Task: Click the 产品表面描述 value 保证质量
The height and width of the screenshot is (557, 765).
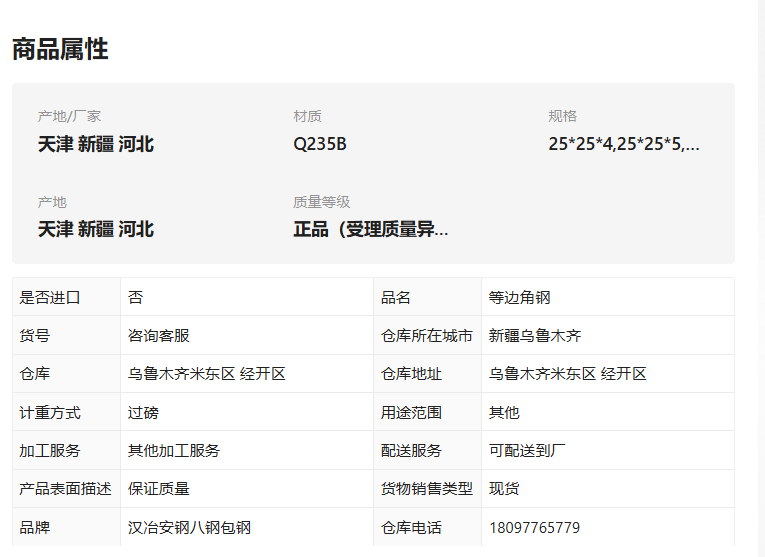Action: 159,488
